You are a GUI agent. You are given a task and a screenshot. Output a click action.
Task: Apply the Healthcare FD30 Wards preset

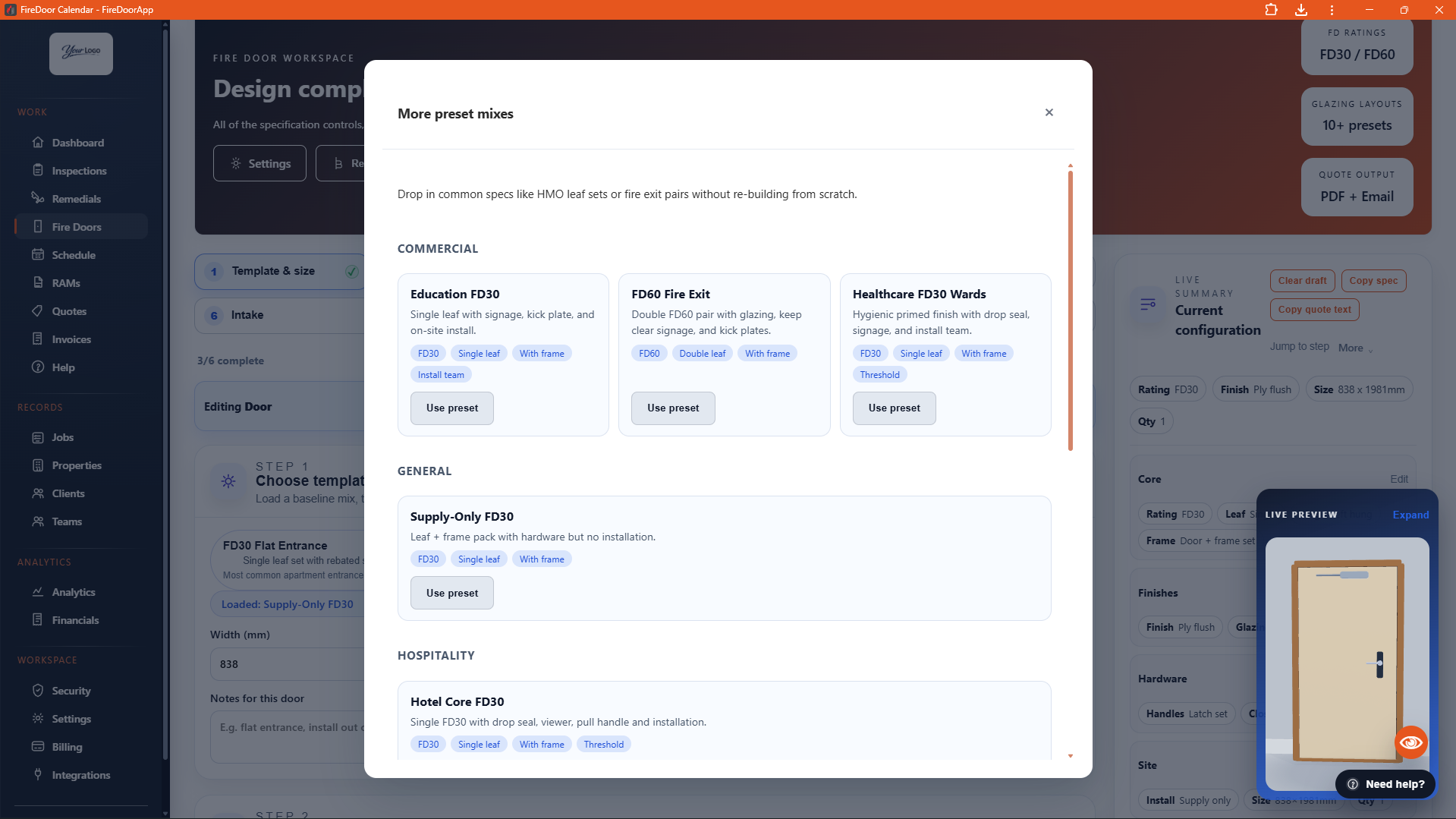pyautogui.click(x=894, y=408)
